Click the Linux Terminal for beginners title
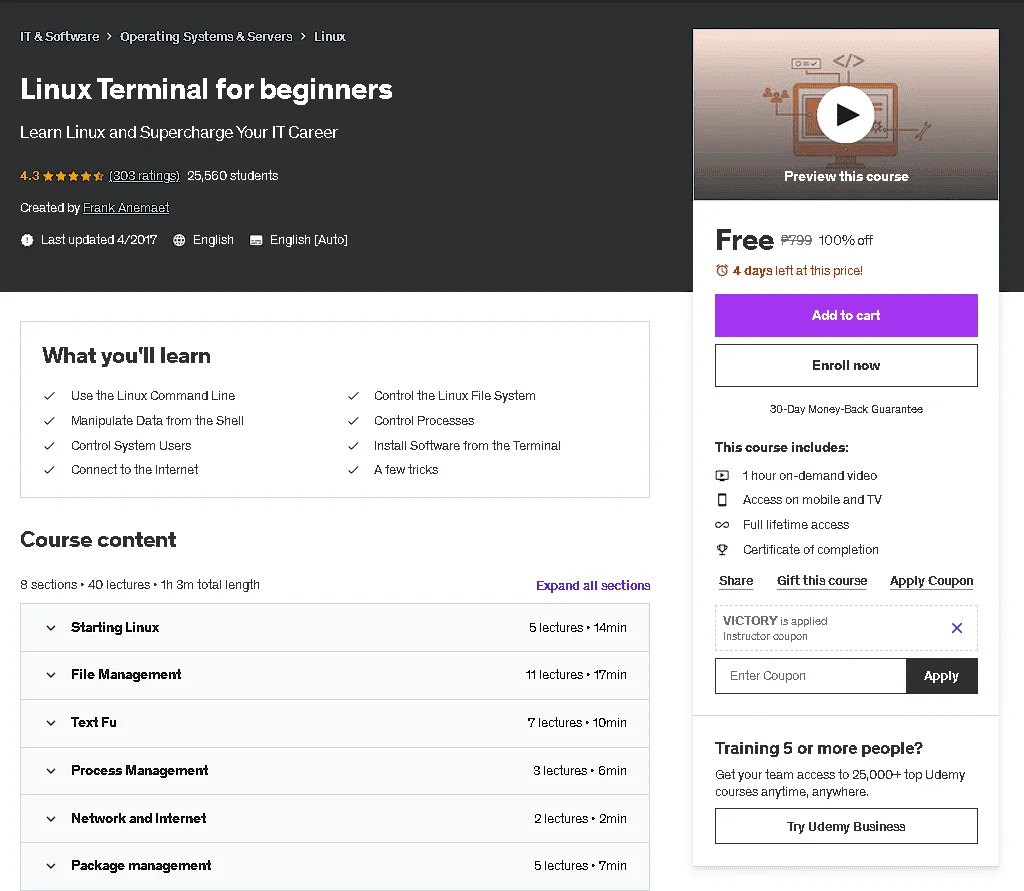Viewport: 1024px width, 891px height. pyautogui.click(x=206, y=89)
